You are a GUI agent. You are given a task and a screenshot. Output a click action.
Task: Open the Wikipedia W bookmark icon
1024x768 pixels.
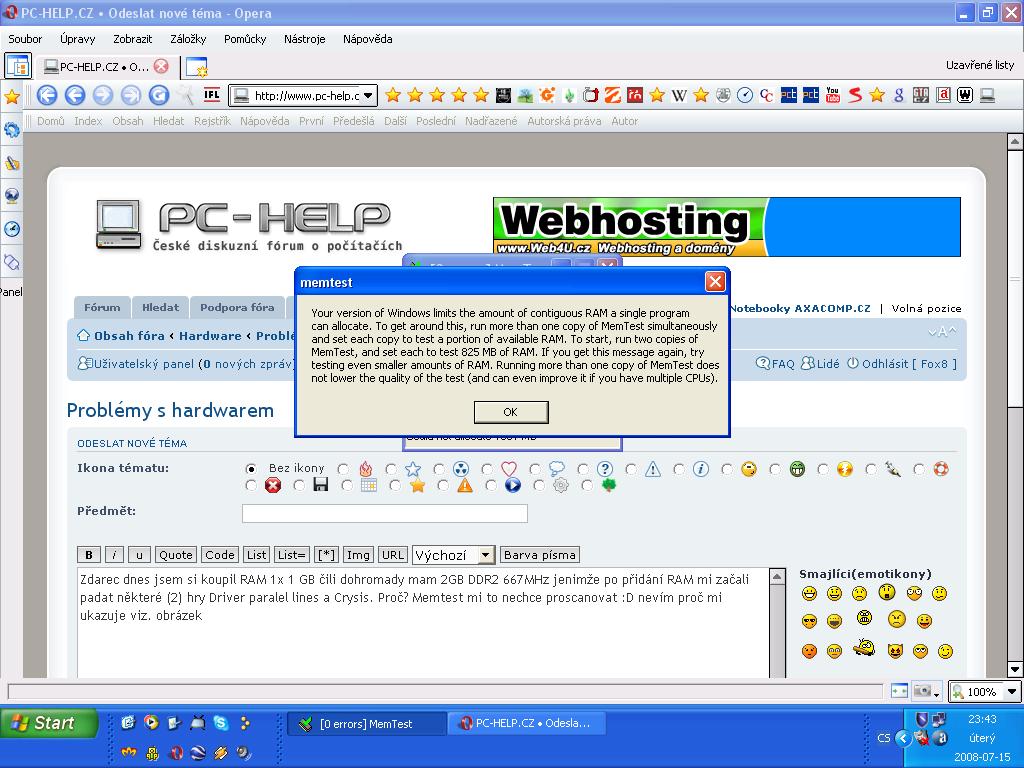[679, 95]
